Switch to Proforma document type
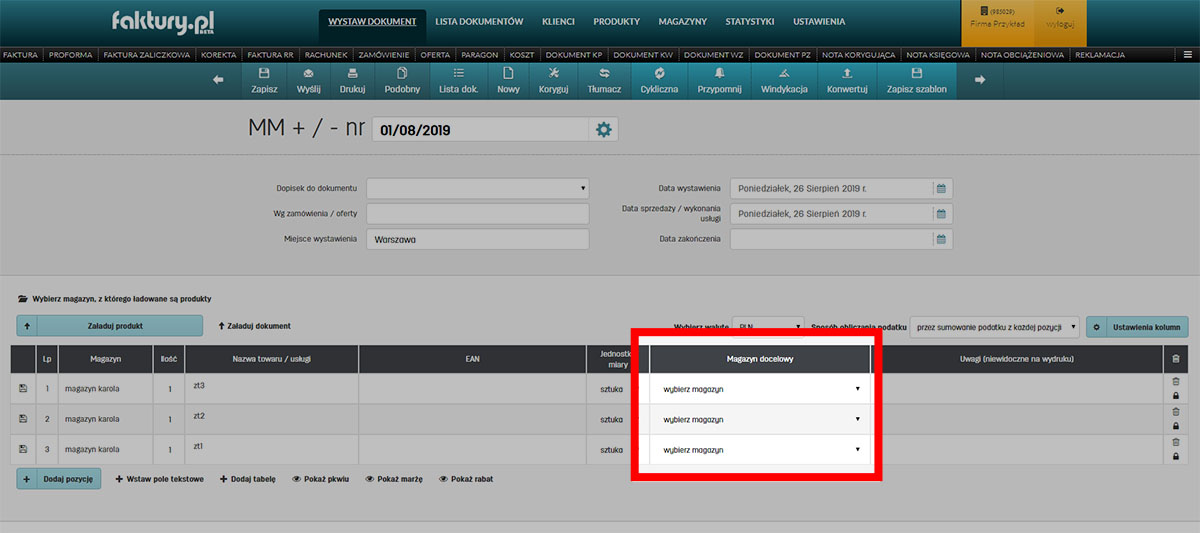Image resolution: width=1200 pixels, height=533 pixels. point(70,54)
